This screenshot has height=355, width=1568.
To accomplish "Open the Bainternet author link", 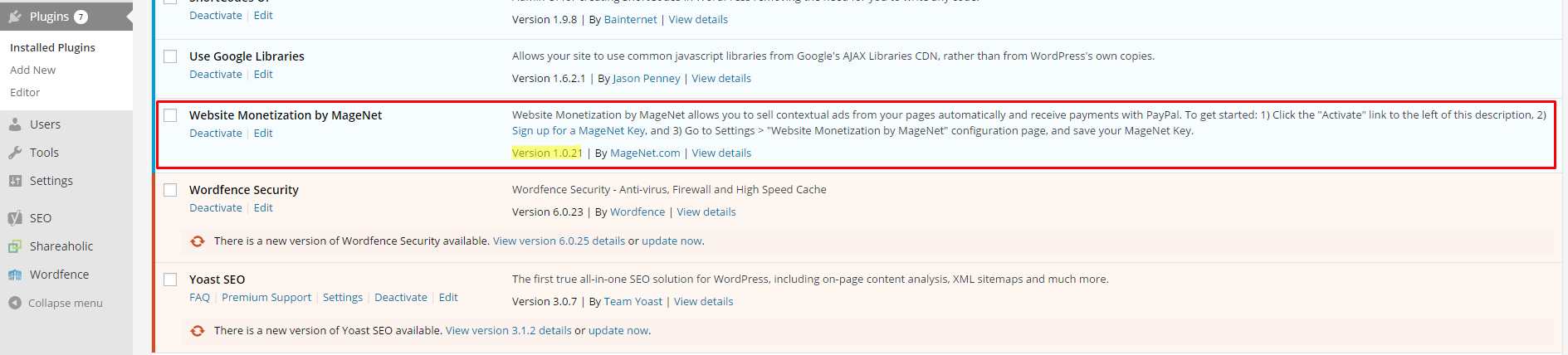I will pos(630,19).
